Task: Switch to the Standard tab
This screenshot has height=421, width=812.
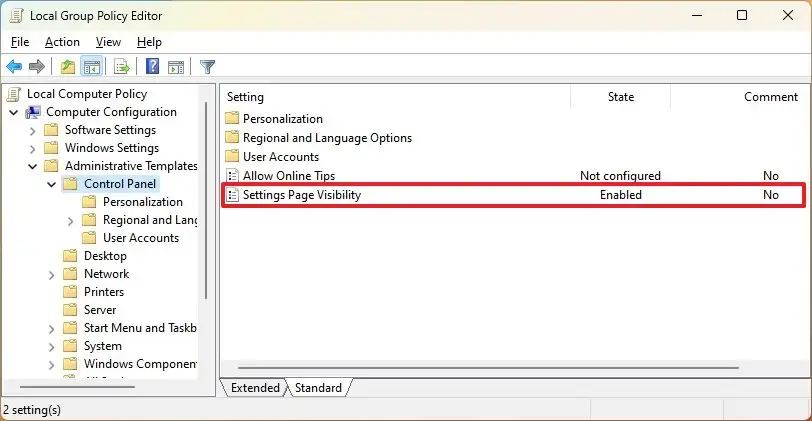Action: [318, 388]
